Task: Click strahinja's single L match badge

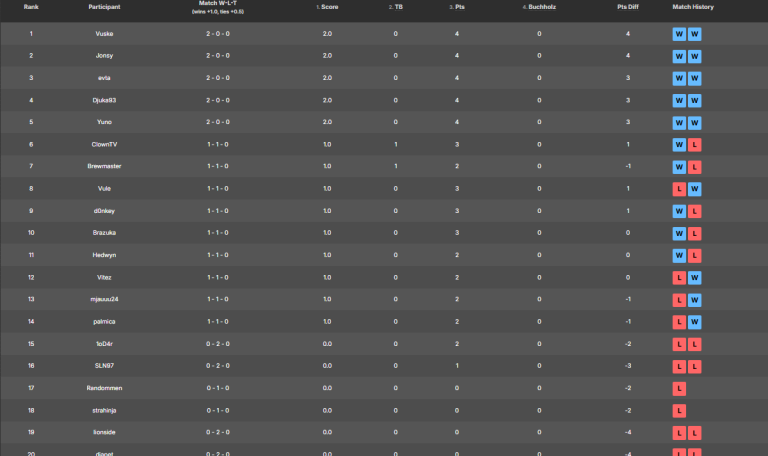Action: [x=680, y=410]
